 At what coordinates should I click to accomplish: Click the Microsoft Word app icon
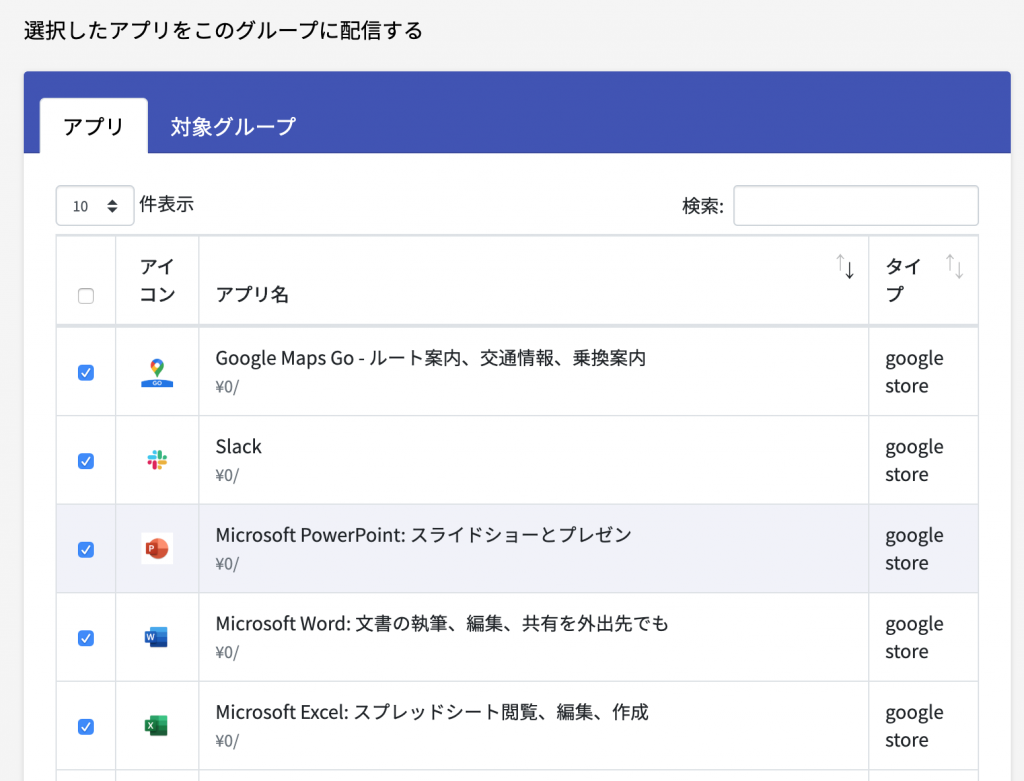click(x=157, y=637)
